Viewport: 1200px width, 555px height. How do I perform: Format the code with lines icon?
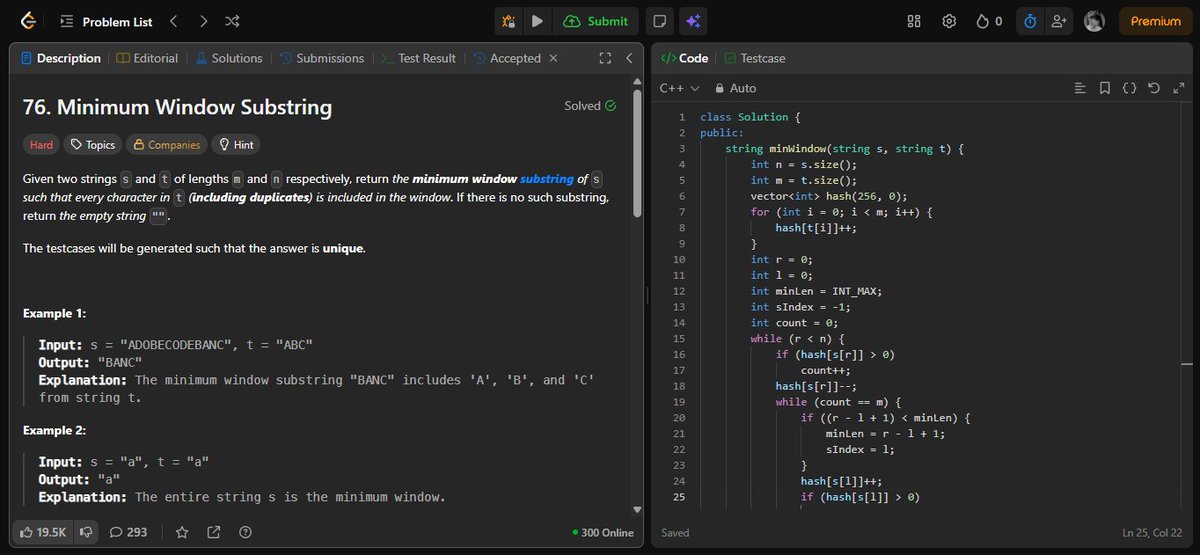(x=1080, y=88)
